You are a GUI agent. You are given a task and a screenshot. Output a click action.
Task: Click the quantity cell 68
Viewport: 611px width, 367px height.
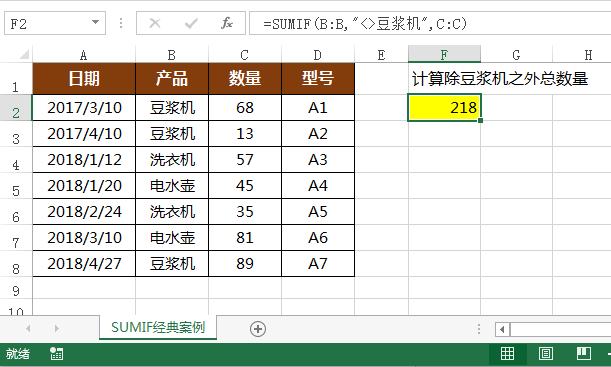(x=245, y=108)
